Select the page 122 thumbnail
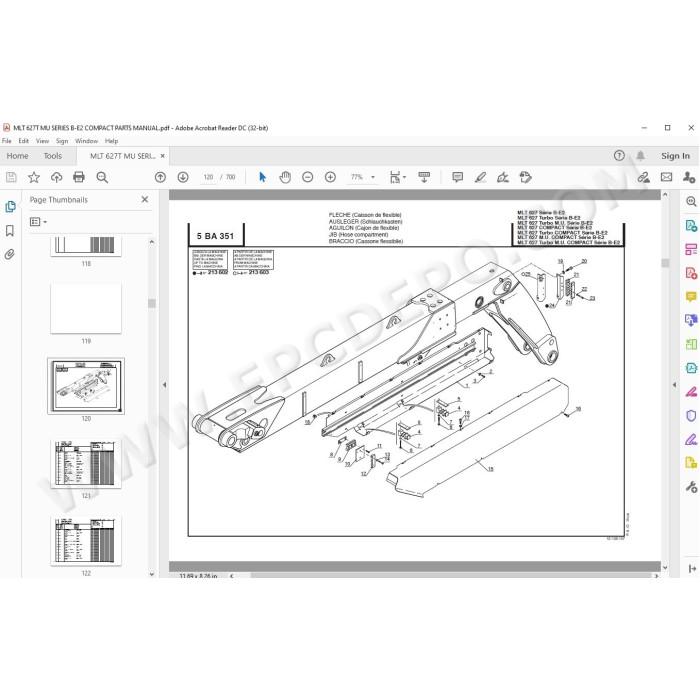700x700 pixels. (x=86, y=540)
